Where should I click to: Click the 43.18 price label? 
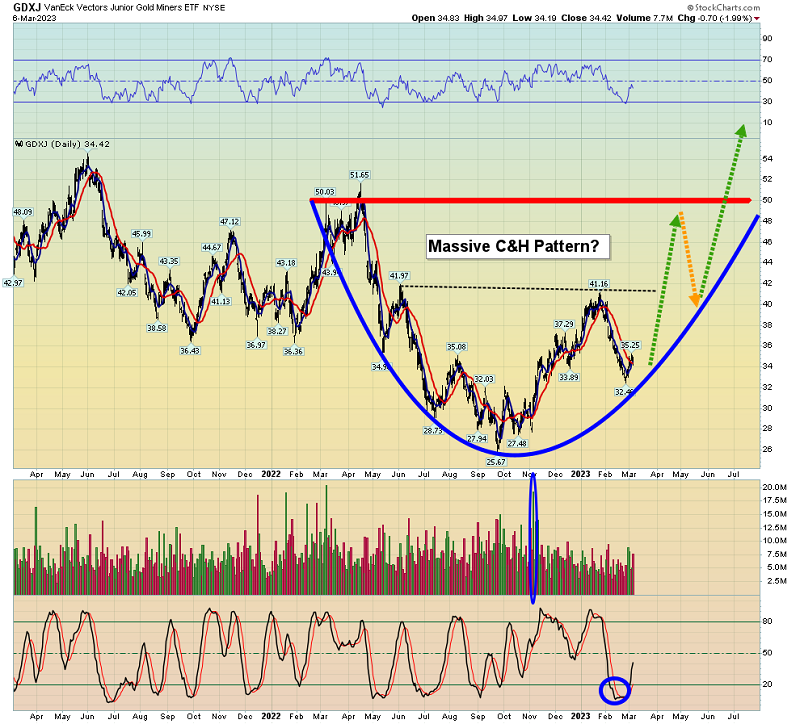click(x=286, y=263)
